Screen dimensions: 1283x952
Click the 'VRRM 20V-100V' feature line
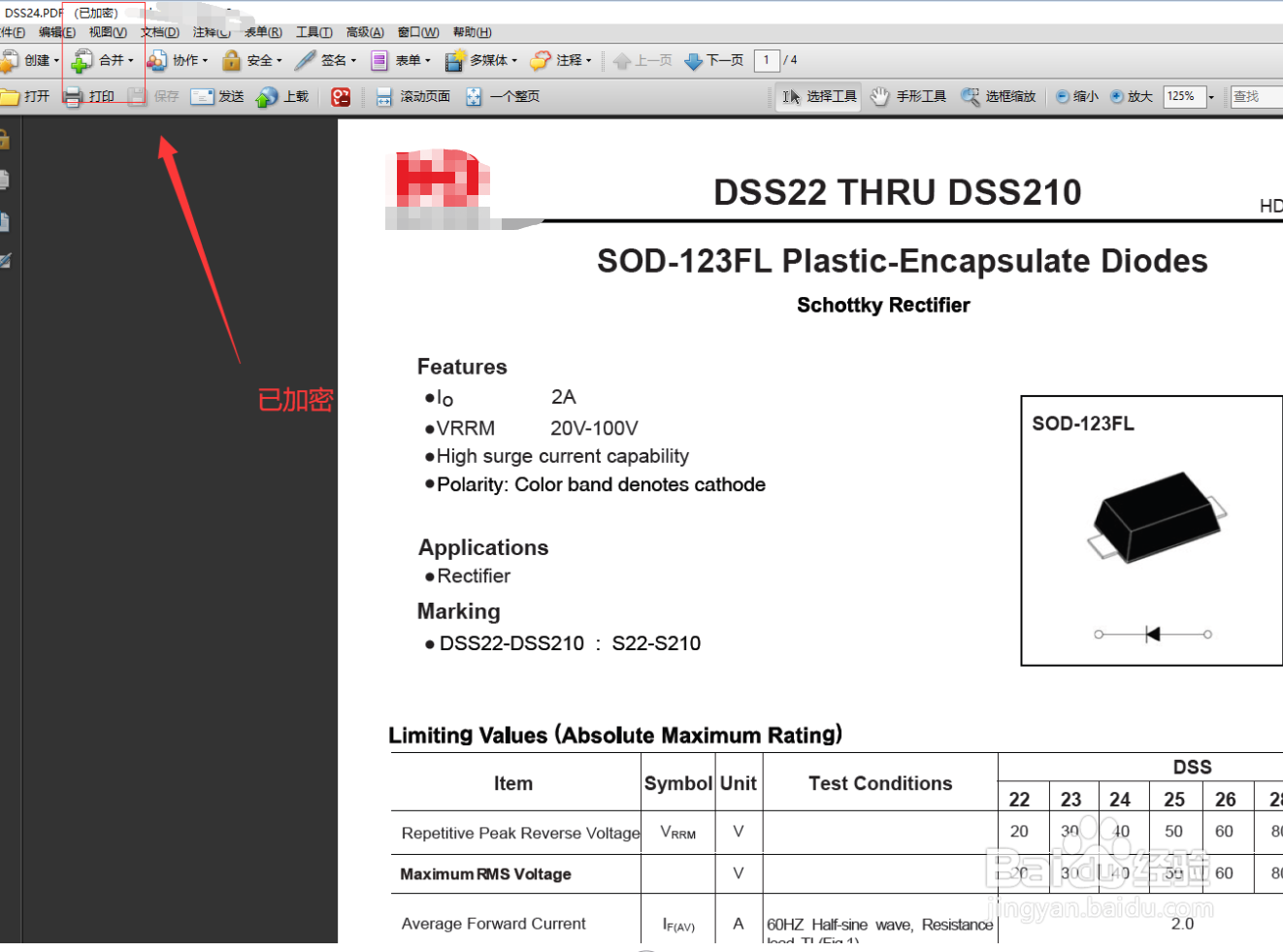coord(532,428)
